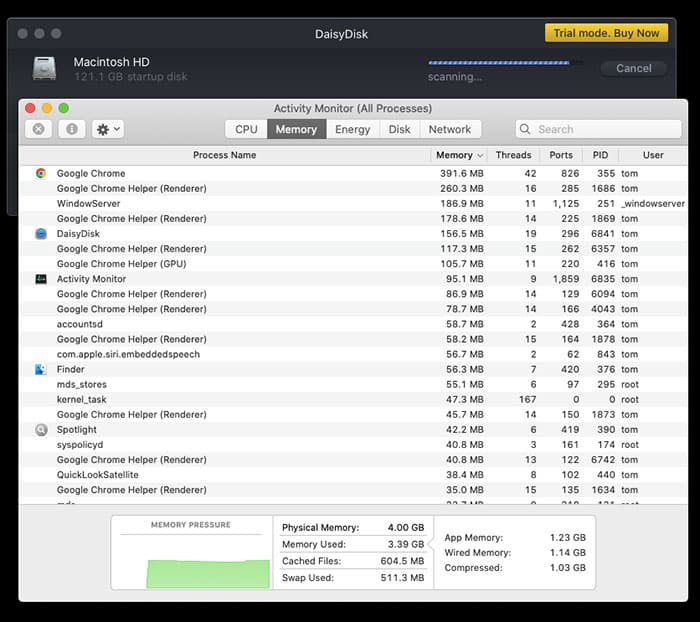Select the Activity Monitor process name

92,279
